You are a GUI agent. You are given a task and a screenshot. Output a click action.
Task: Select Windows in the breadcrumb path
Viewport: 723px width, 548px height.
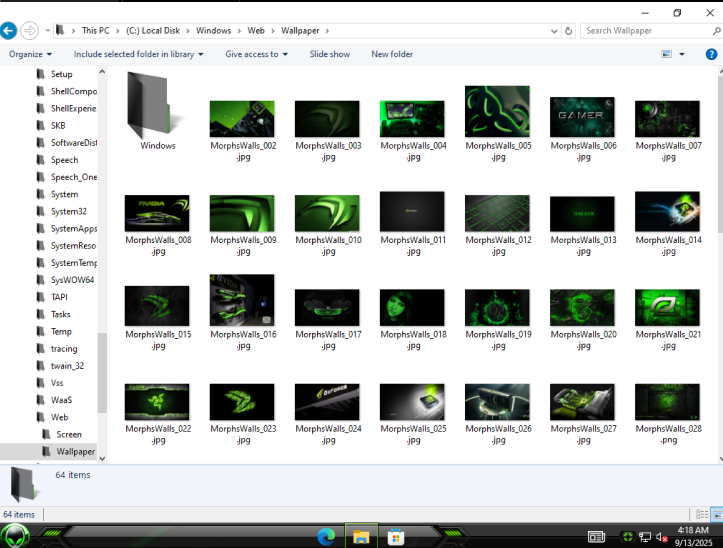pos(213,31)
